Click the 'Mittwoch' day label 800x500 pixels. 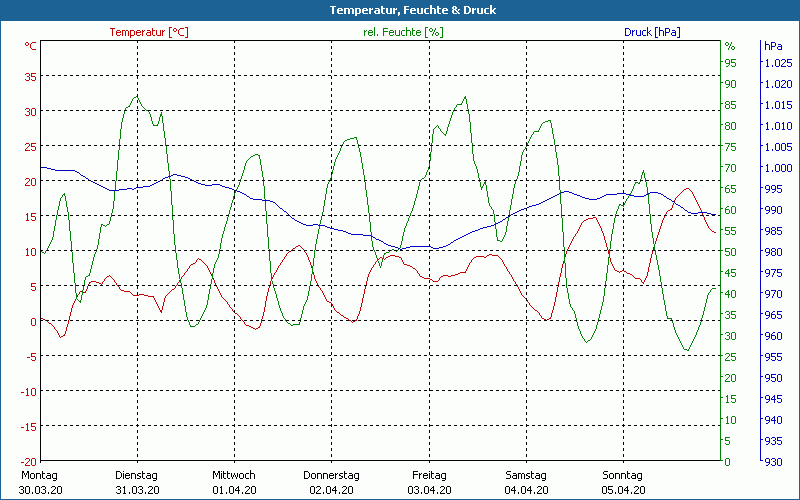click(x=234, y=475)
